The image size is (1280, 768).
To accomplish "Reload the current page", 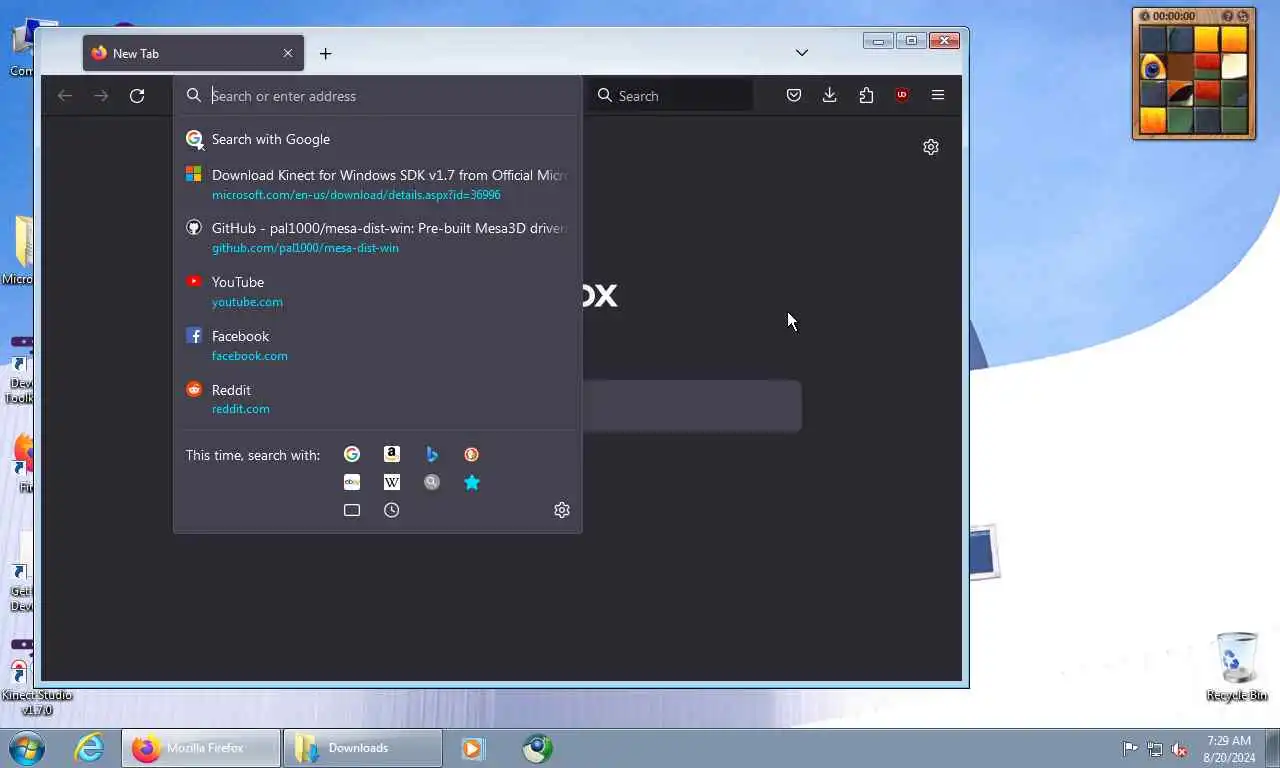I will pos(137,96).
